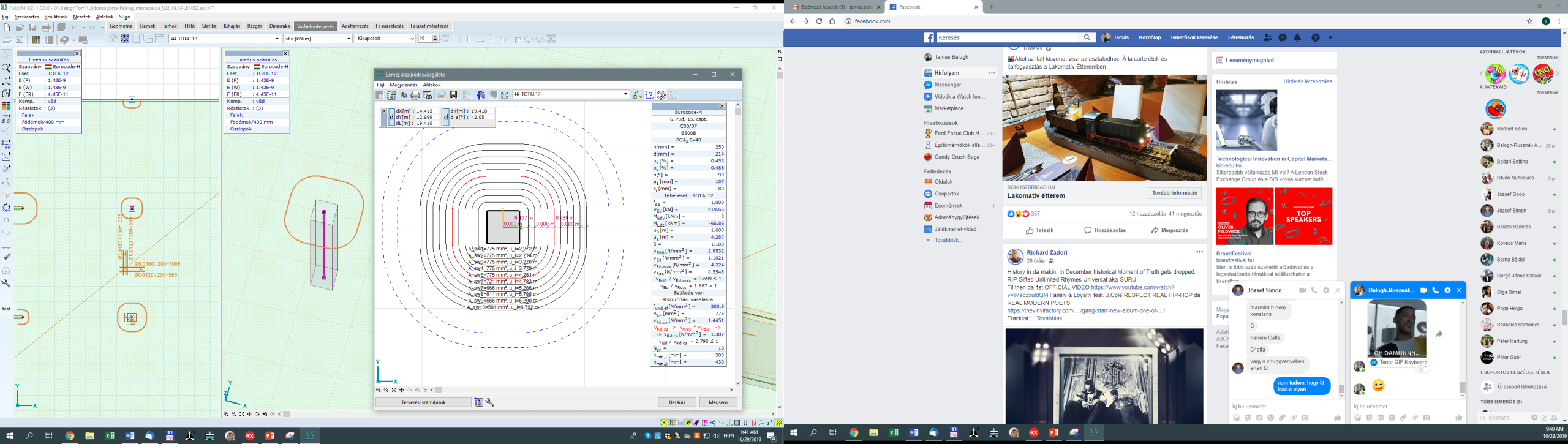
Task: Open Facebook Messenger icon in the blue header
Action: [x=1283, y=38]
